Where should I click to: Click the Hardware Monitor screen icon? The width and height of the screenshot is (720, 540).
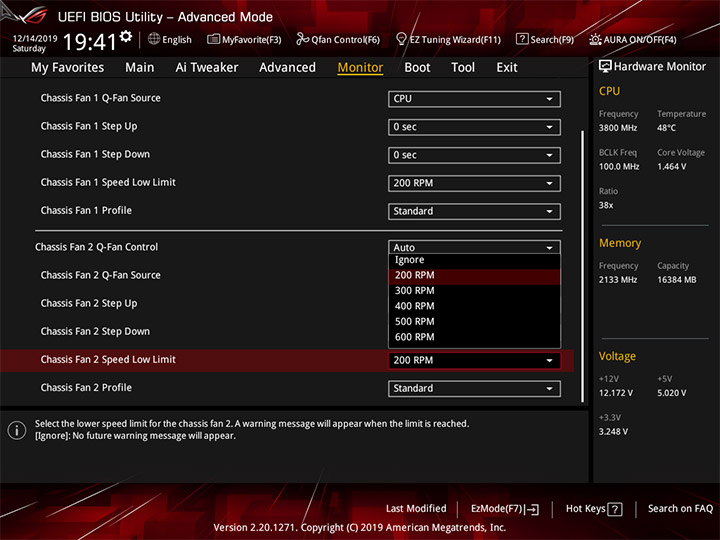(x=605, y=67)
